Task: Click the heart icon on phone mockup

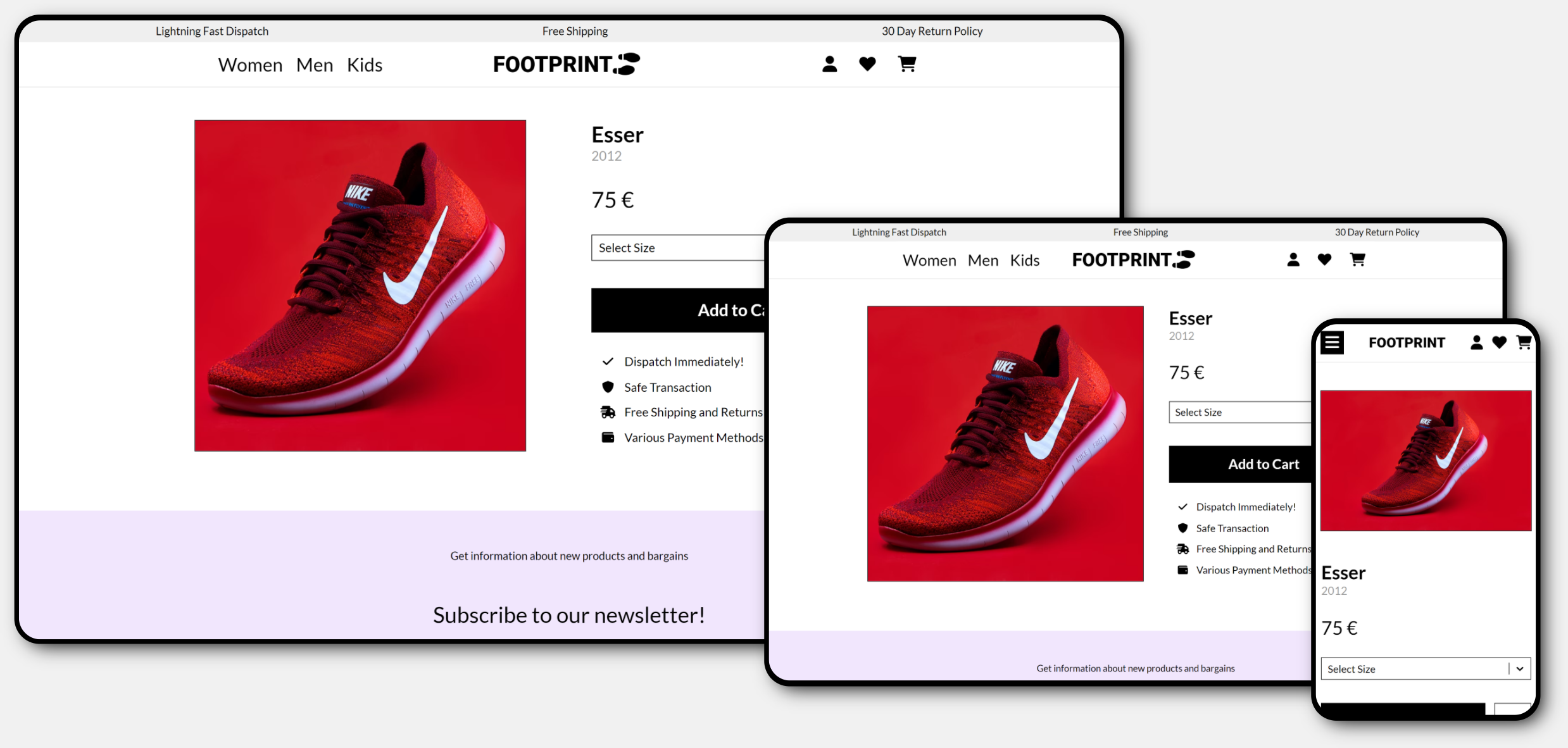Action: pyautogui.click(x=1499, y=342)
